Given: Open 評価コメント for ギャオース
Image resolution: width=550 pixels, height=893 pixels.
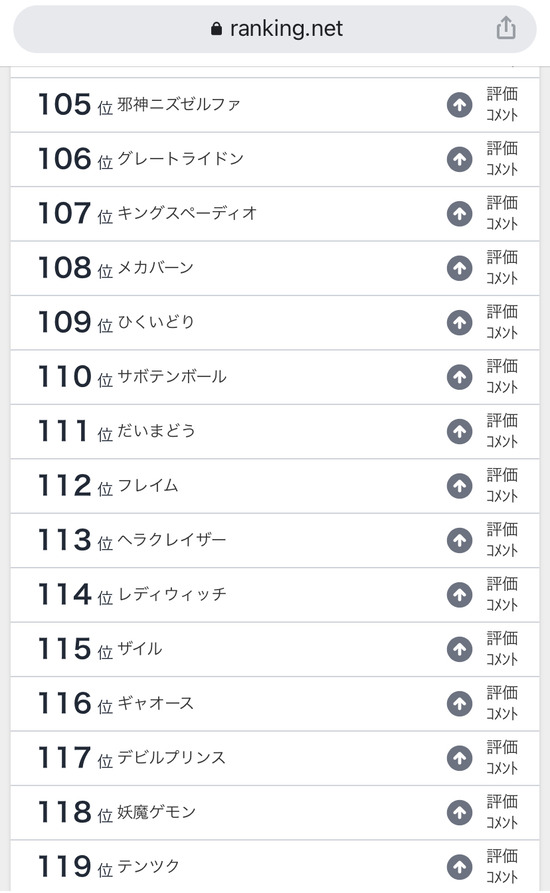Looking at the screenshot, I should pos(502,703).
